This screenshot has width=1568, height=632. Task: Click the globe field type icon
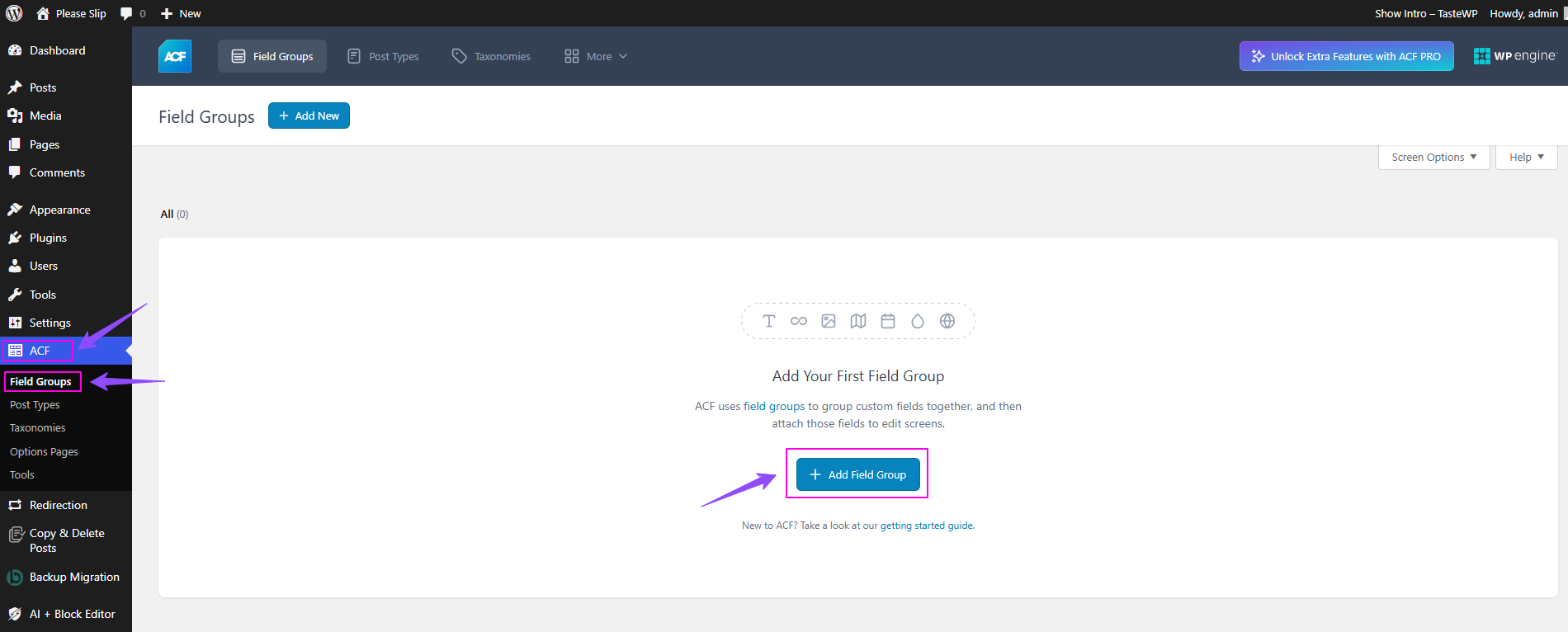tap(947, 321)
